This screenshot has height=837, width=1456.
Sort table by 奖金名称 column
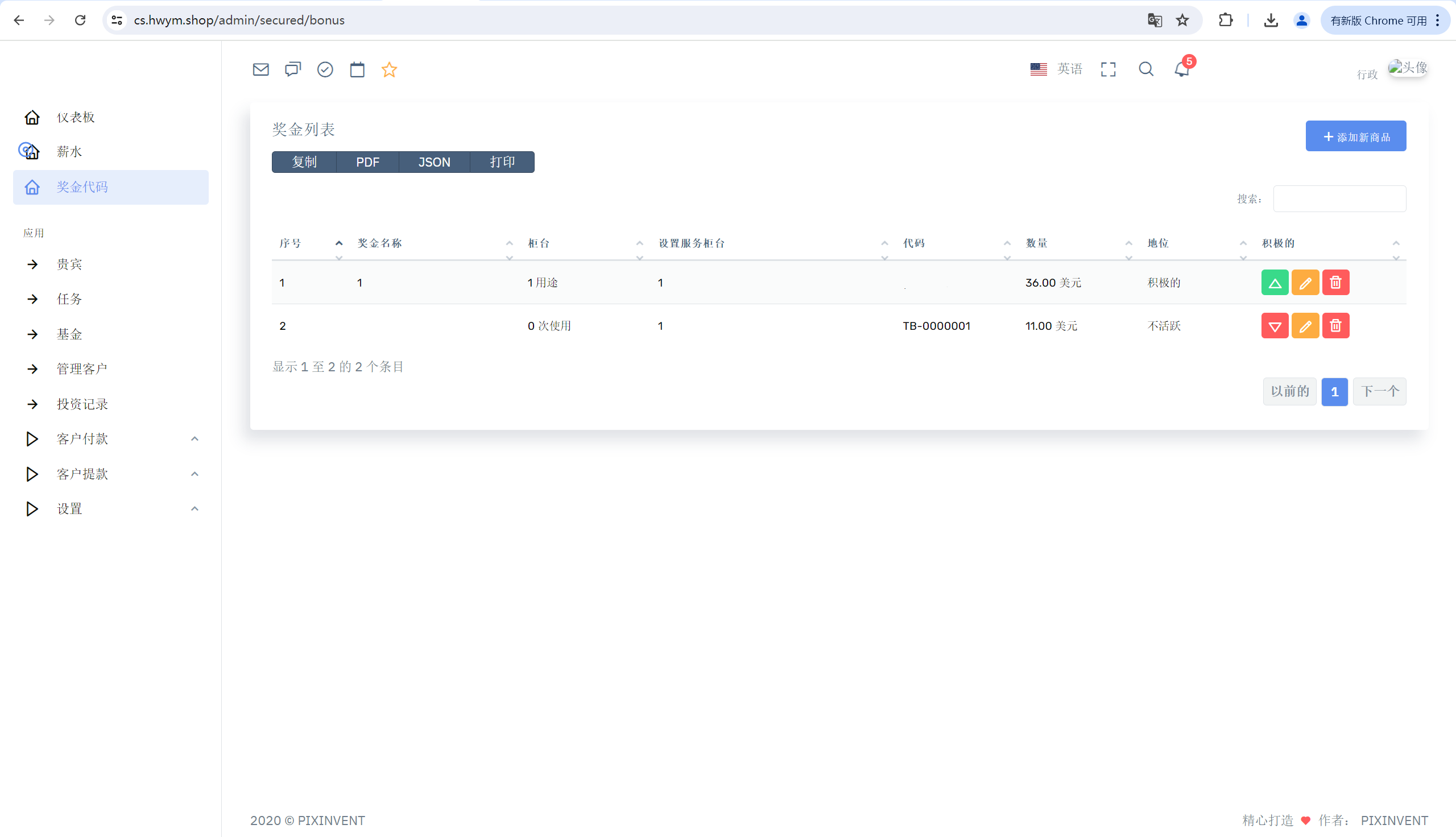pyautogui.click(x=435, y=244)
